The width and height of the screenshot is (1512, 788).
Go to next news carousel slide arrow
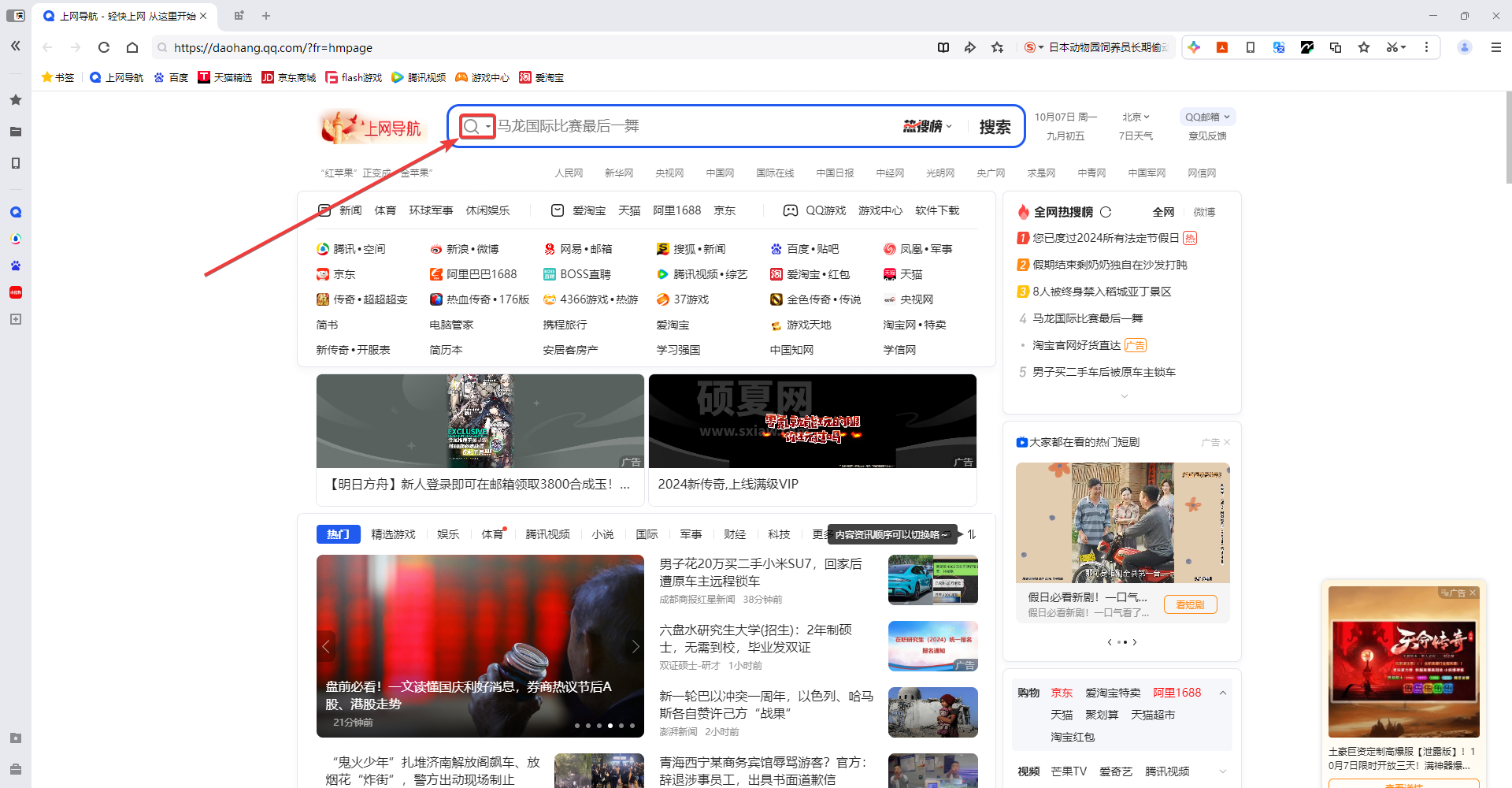[635, 646]
